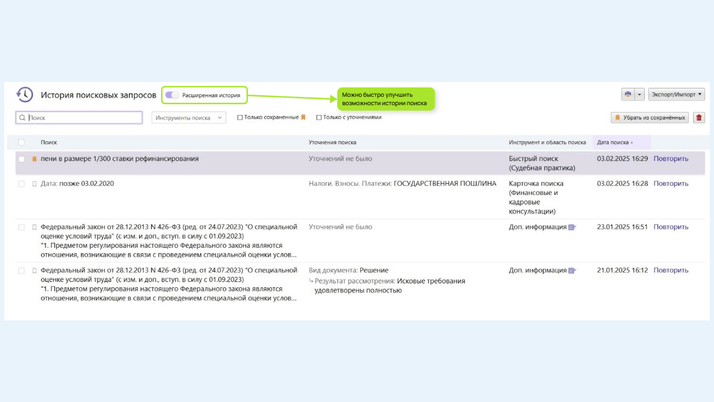Check the row 'пени в размере 1/300'

coord(21,159)
